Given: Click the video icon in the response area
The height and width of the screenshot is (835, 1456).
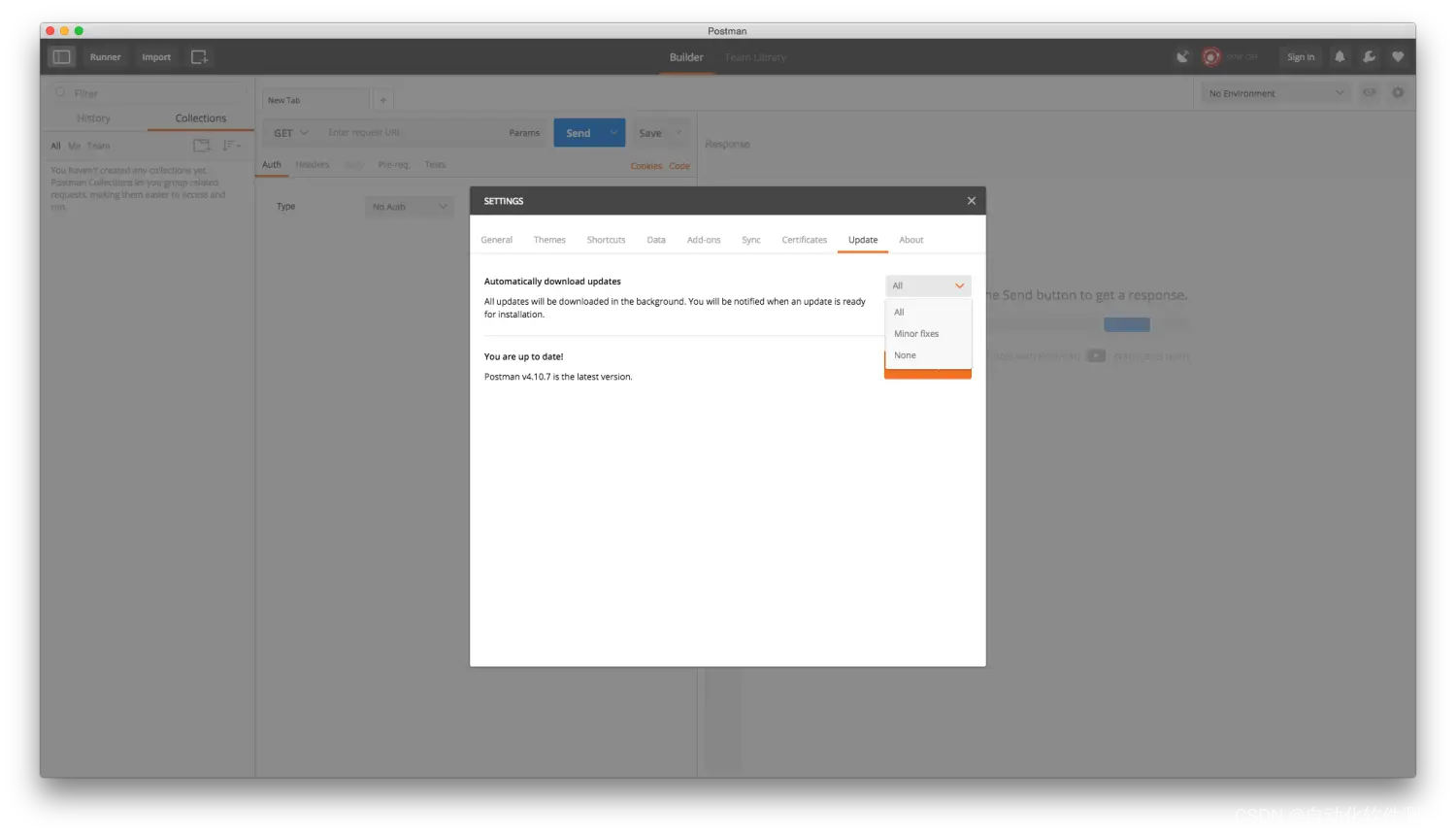Looking at the screenshot, I should click(1096, 356).
